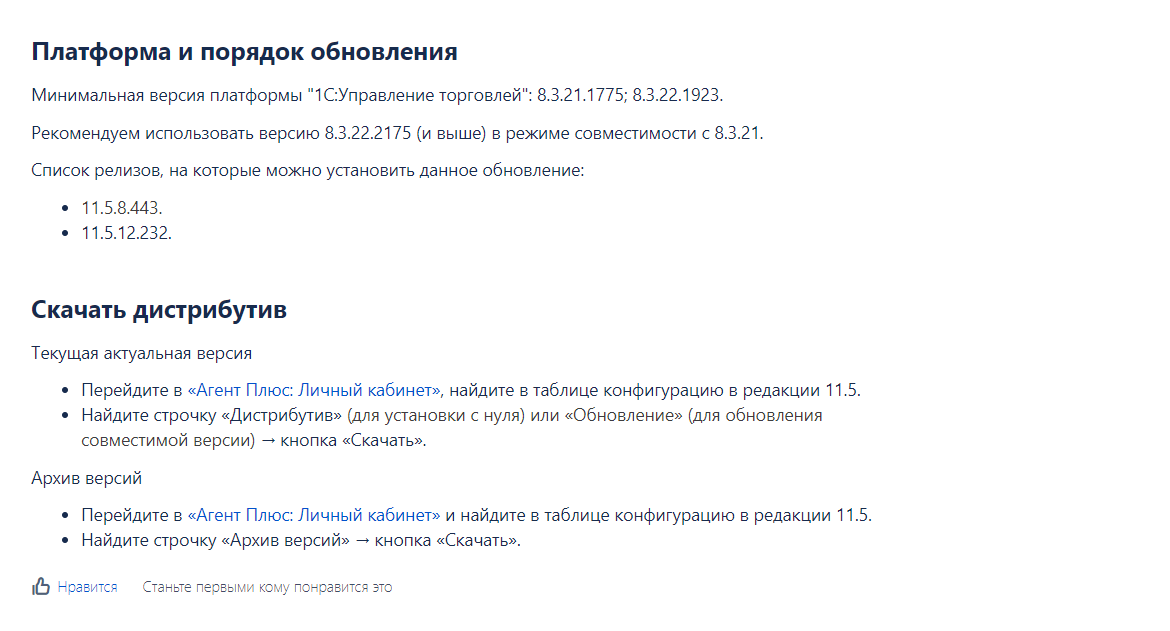Click the «Платформа и порядок обновления» heading

tap(244, 52)
